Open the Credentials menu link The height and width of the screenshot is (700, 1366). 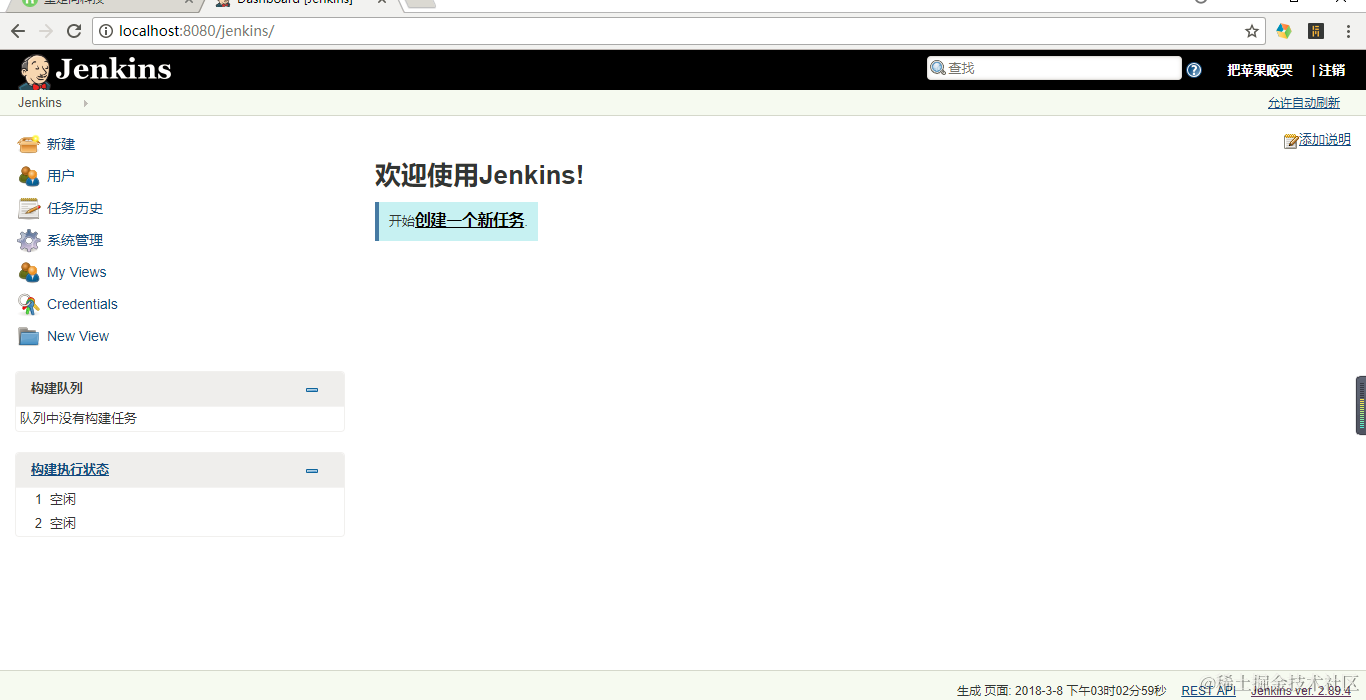[x=82, y=304]
